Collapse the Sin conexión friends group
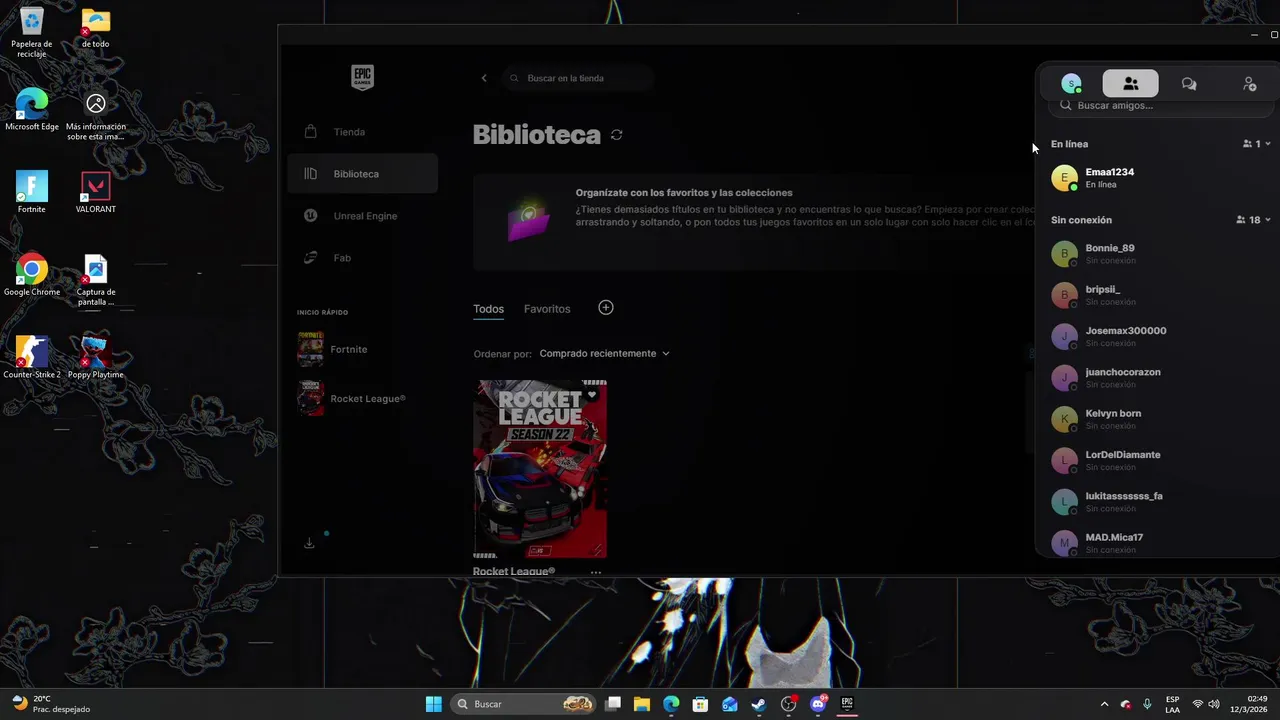The width and height of the screenshot is (1280, 720). coord(1268,220)
